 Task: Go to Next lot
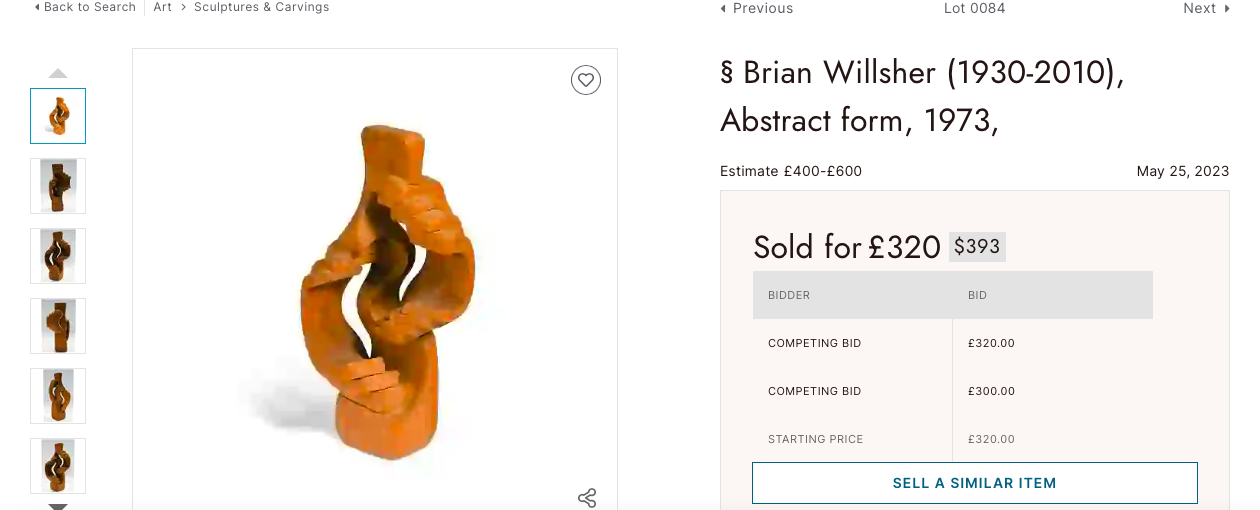1205,8
